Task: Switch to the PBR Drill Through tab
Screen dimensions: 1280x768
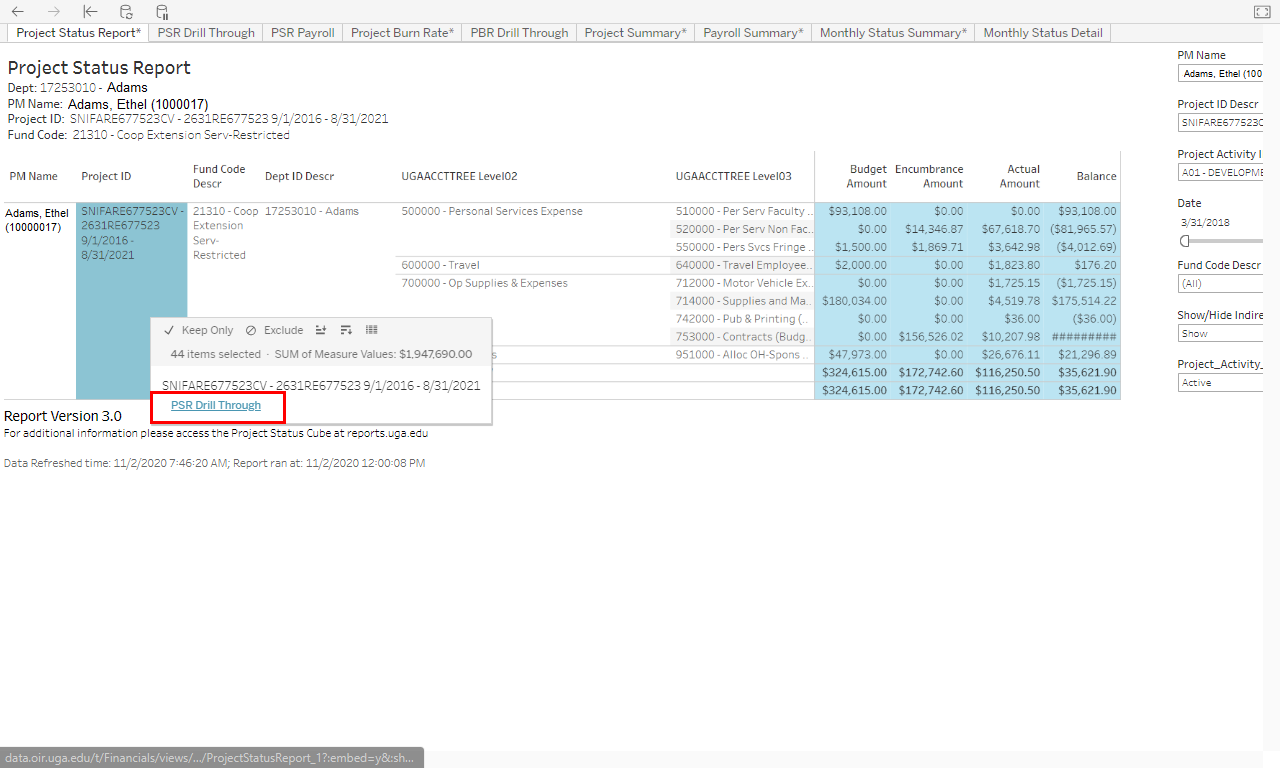Action: click(519, 33)
